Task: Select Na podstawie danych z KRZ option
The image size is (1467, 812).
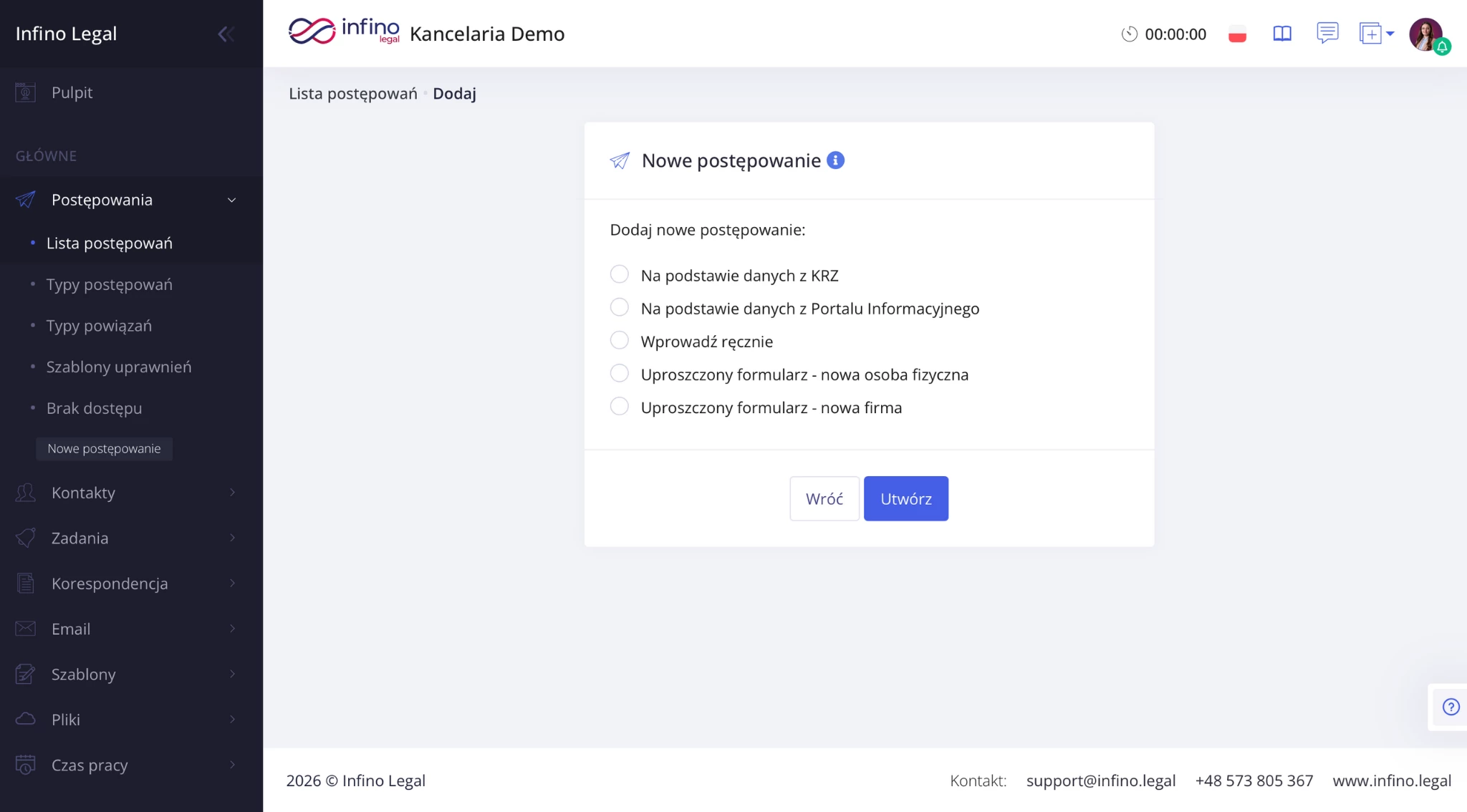Action: pyautogui.click(x=619, y=274)
